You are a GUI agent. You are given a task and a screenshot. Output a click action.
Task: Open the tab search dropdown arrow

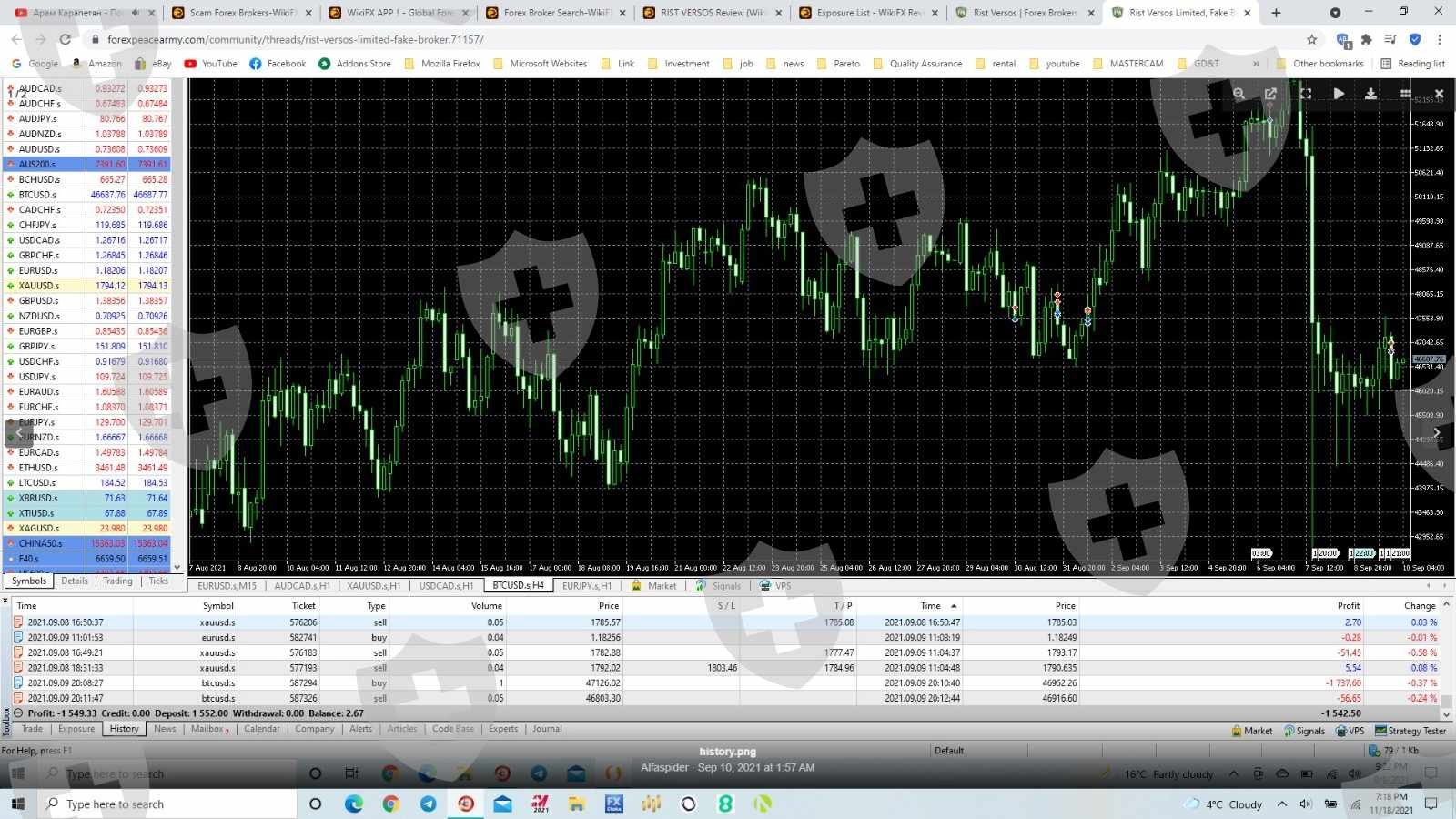(x=1335, y=13)
